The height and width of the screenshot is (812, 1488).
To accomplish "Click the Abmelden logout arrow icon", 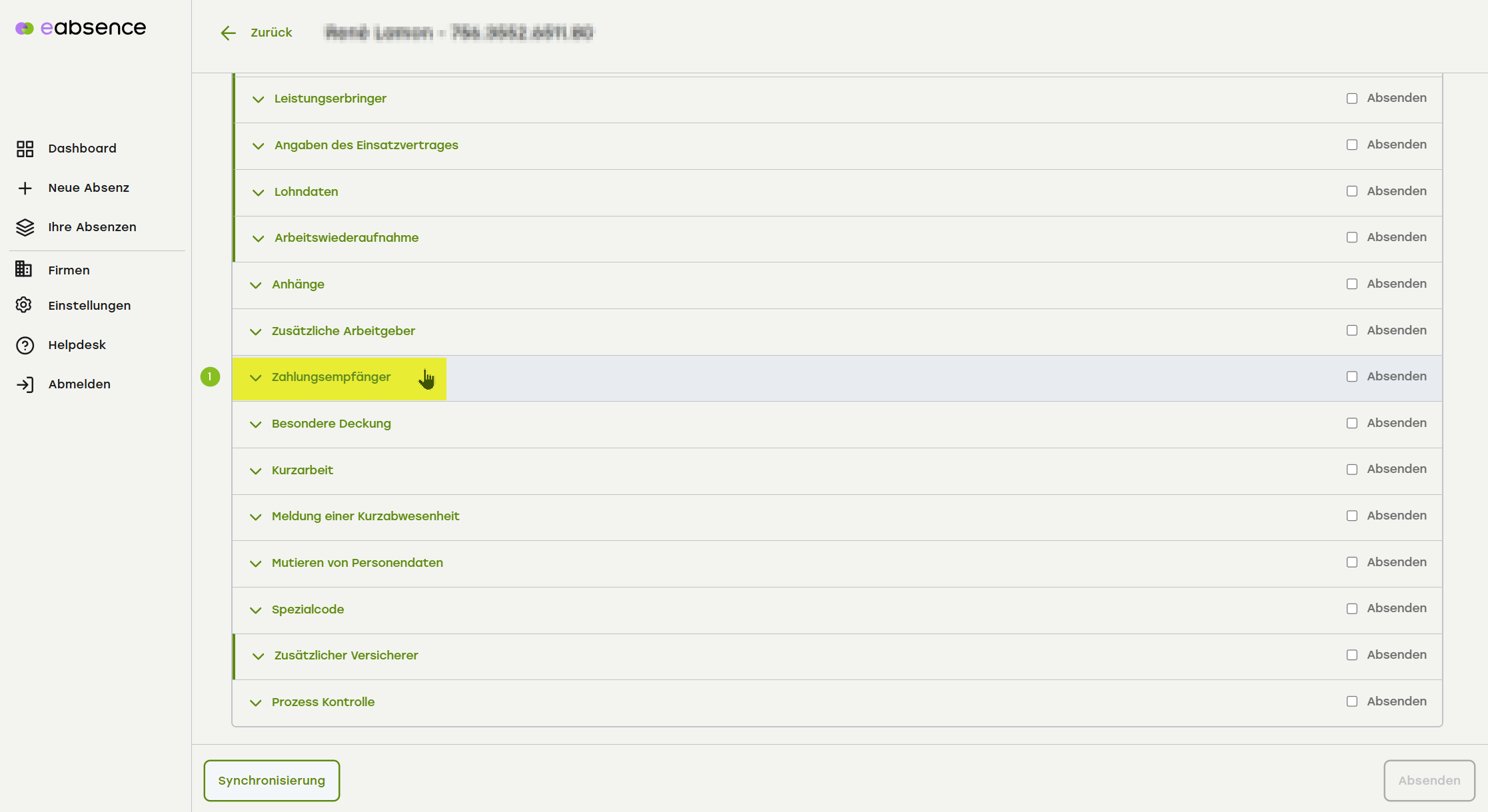I will tap(25, 384).
